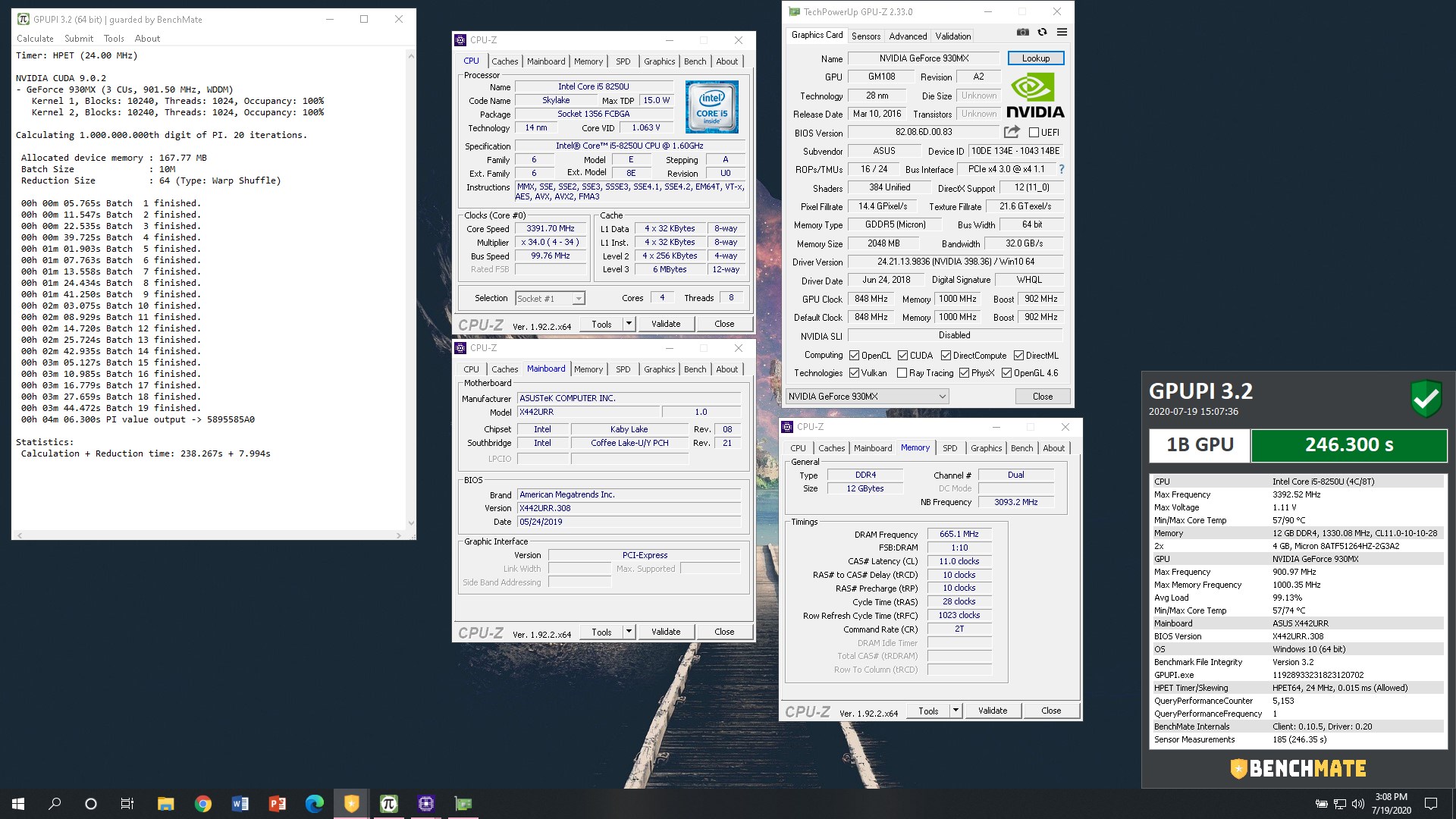Click the green 246.300 s result bar
The width and height of the screenshot is (1456, 819).
(x=1348, y=445)
